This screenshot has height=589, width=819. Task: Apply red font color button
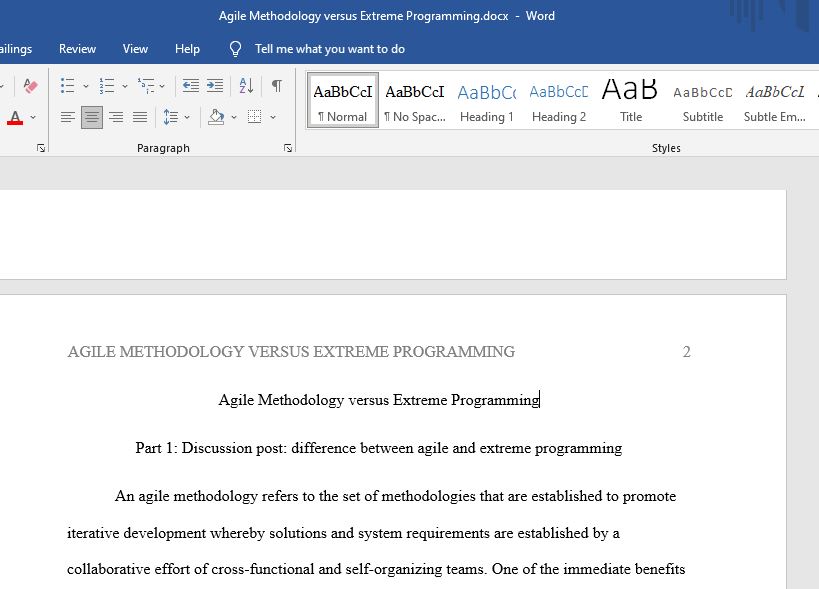[15, 117]
